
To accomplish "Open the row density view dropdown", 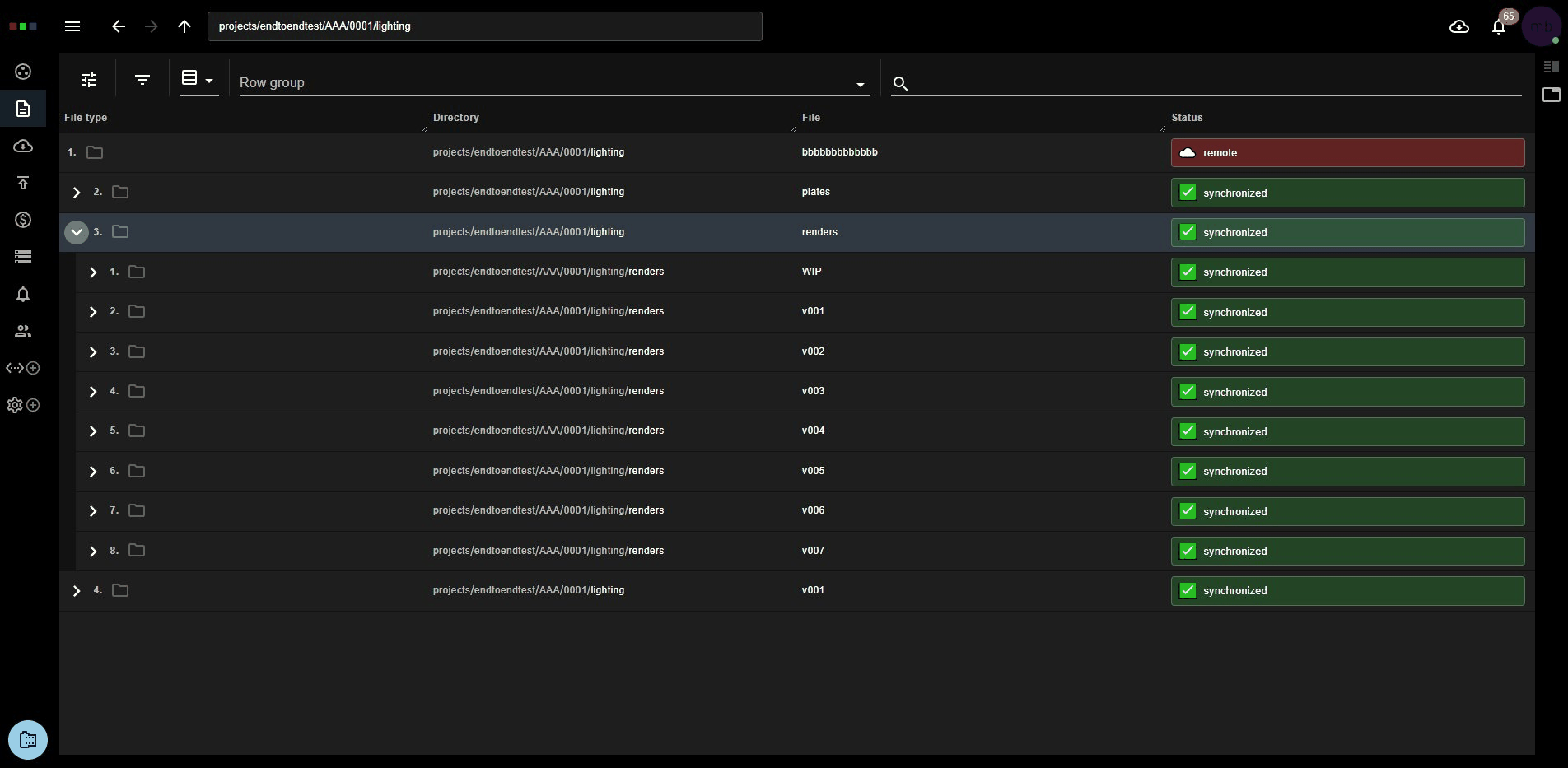I will [x=198, y=79].
